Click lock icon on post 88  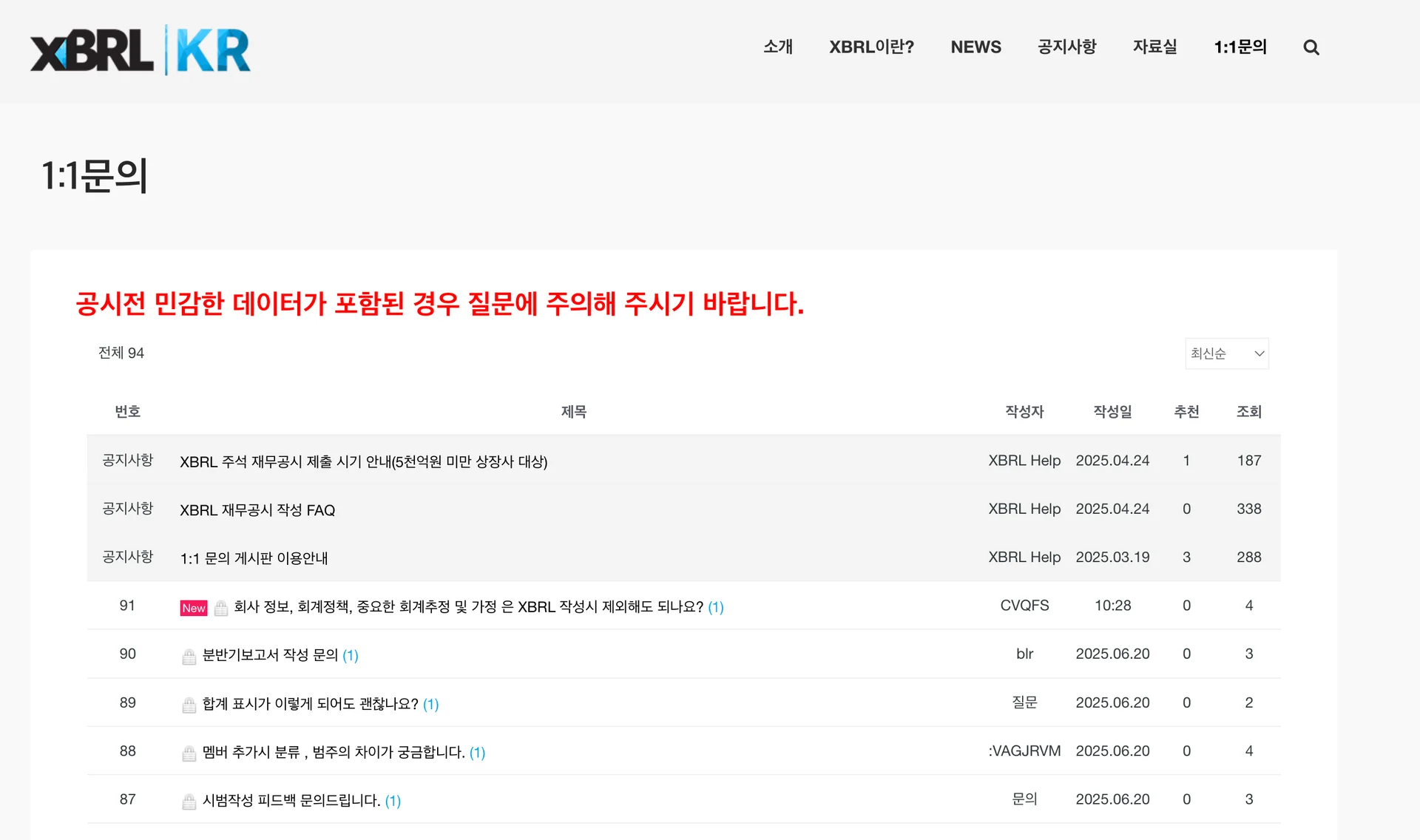189,753
